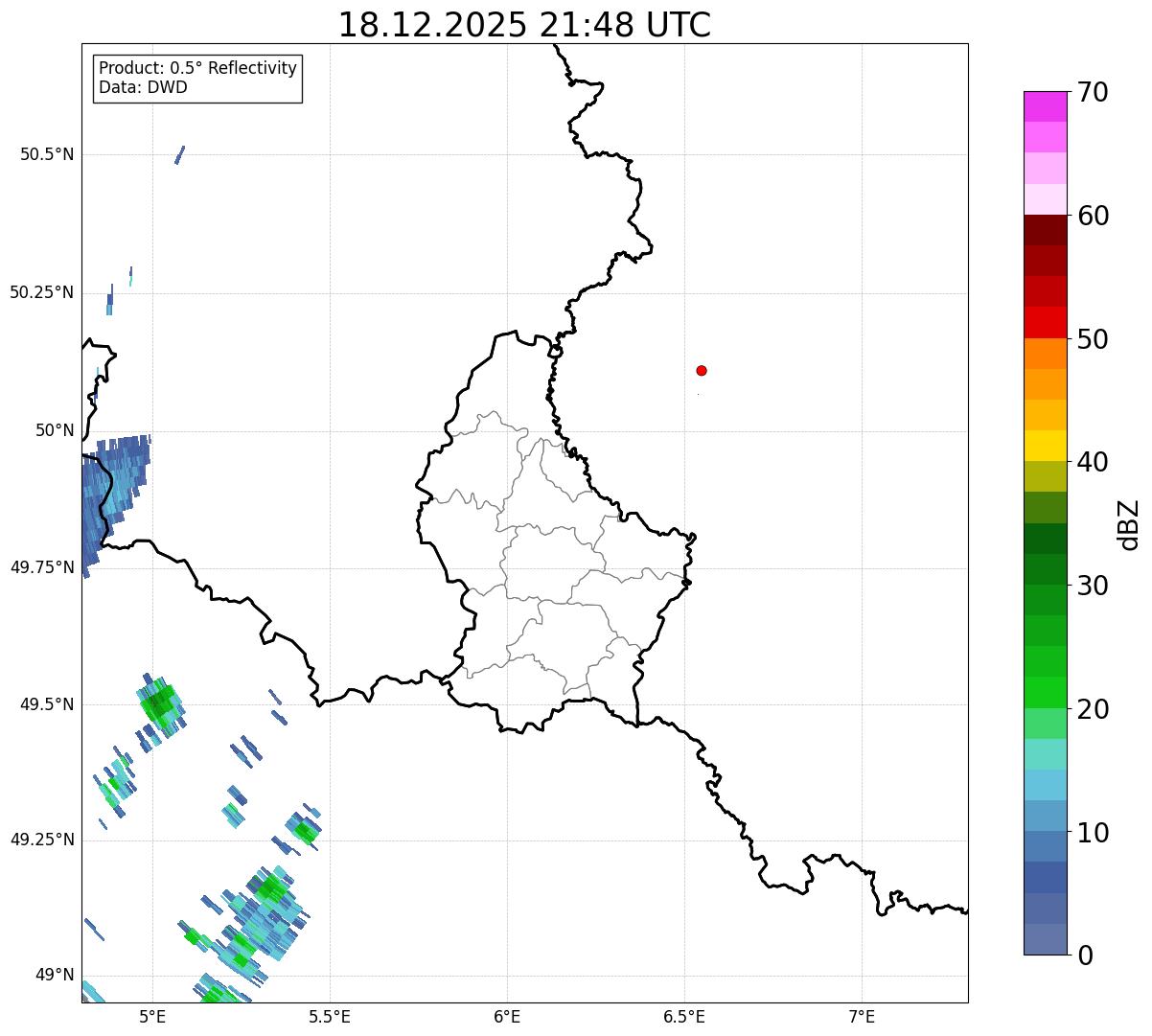Click the colorbar value 20
1152x1036 pixels.
coord(1093,709)
